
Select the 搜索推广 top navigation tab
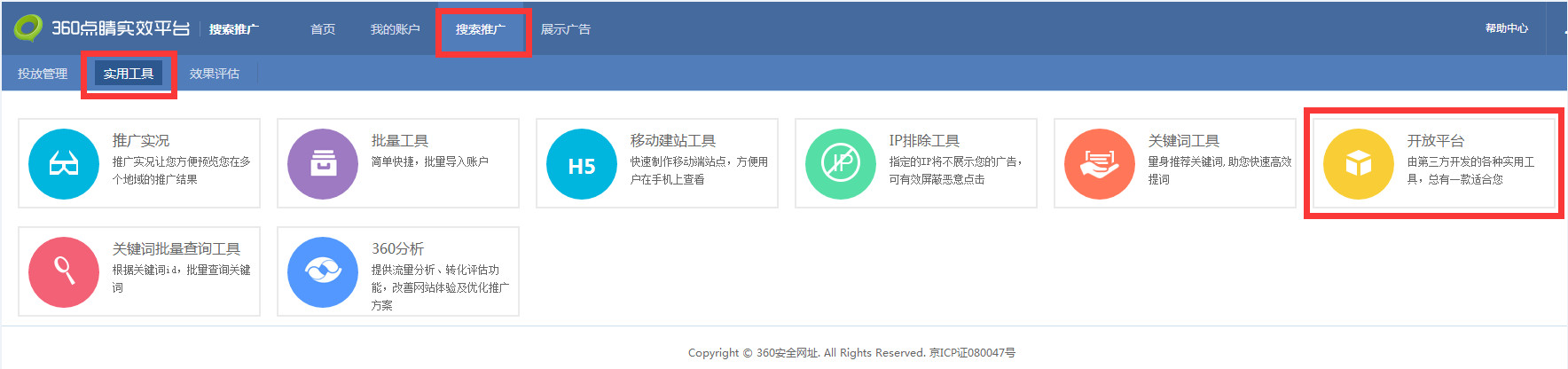coord(481,29)
